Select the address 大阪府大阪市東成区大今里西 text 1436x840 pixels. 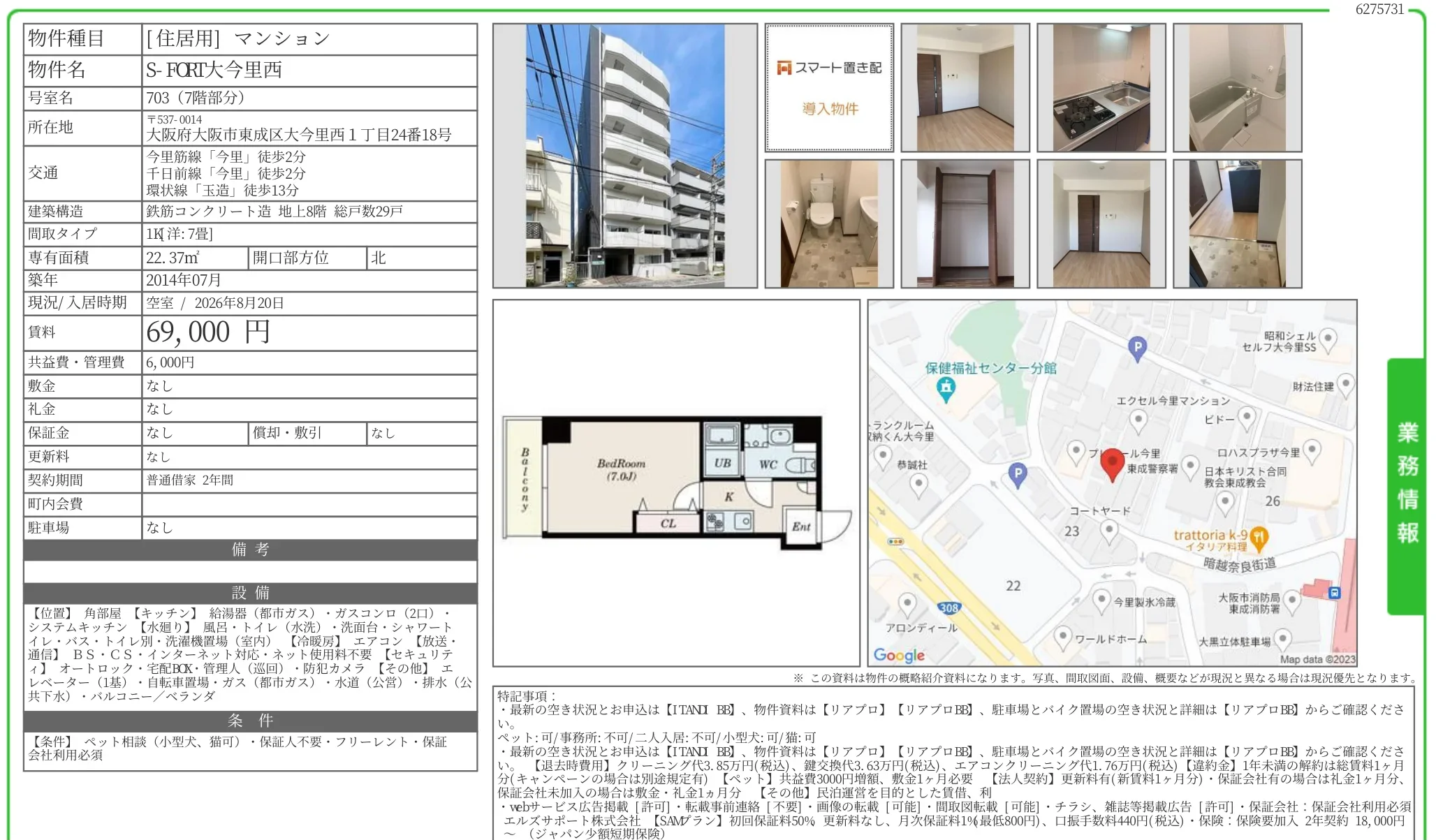pyautogui.click(x=299, y=135)
